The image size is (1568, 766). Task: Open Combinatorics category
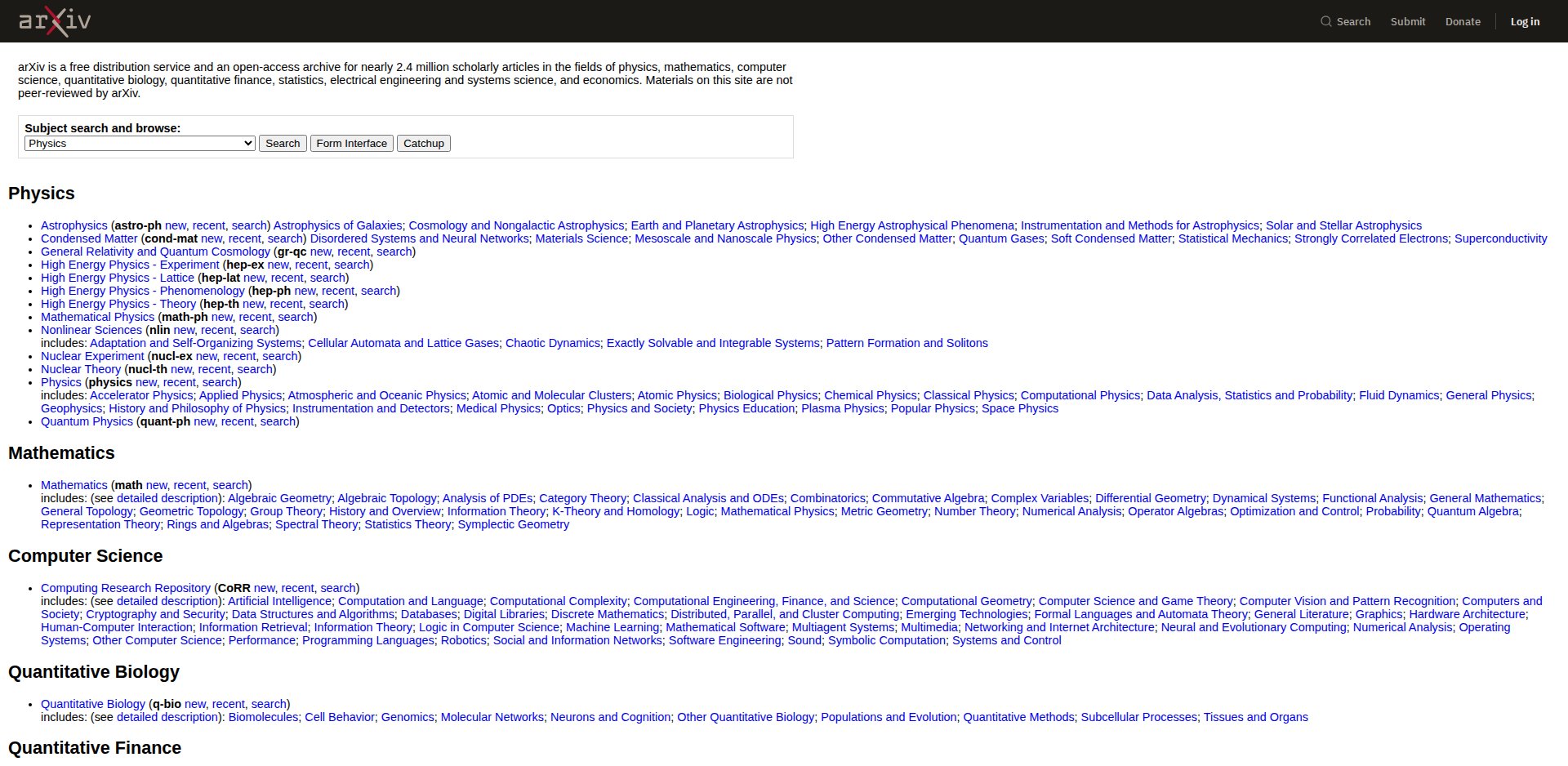click(x=828, y=498)
